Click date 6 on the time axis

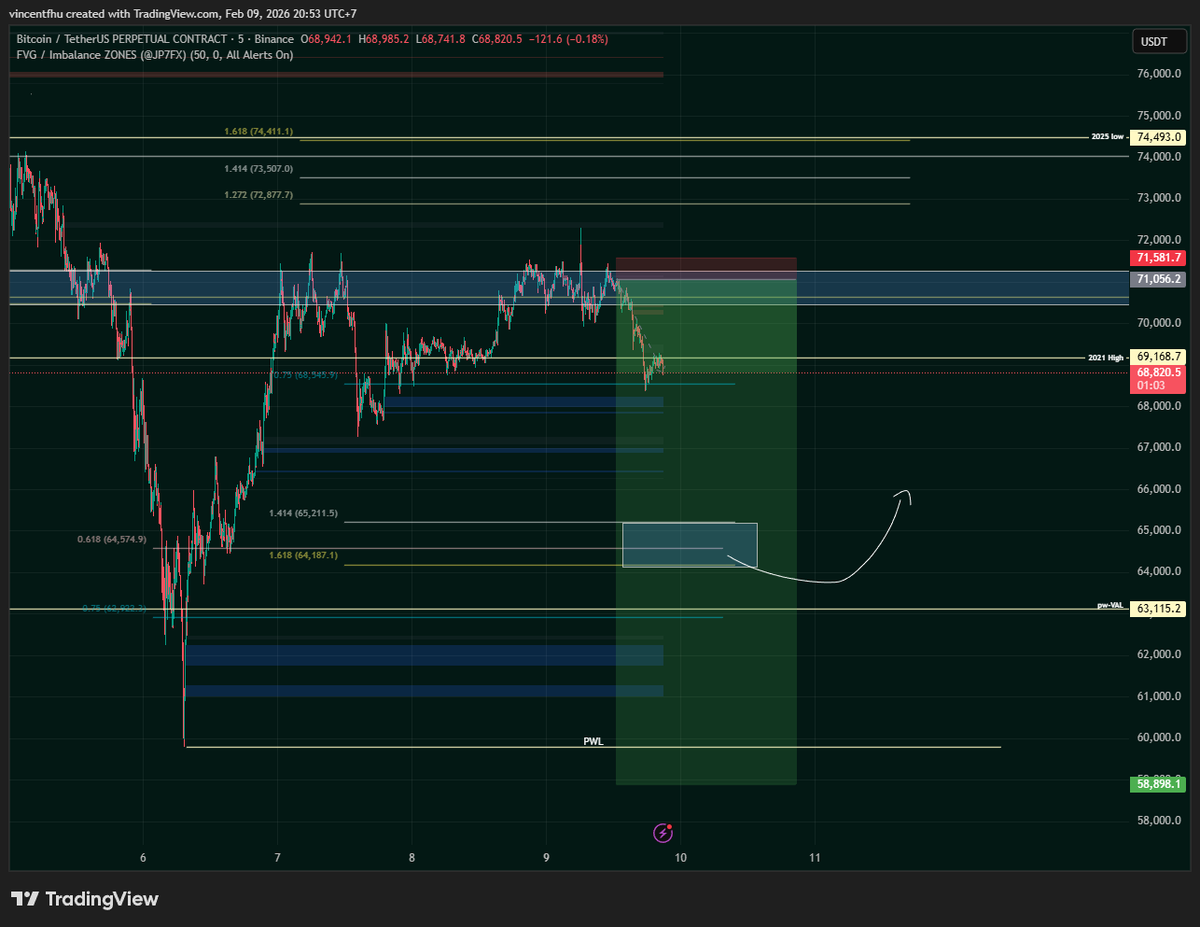pyautogui.click(x=143, y=858)
